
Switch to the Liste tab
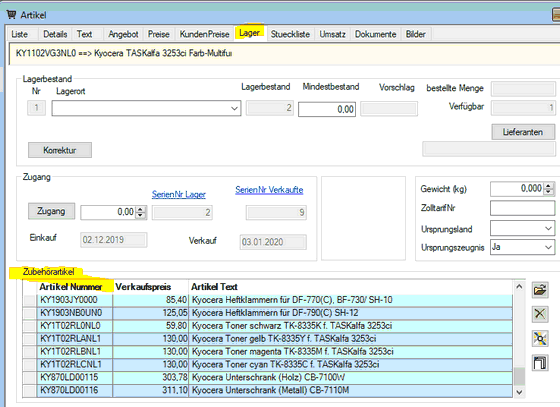point(20,34)
